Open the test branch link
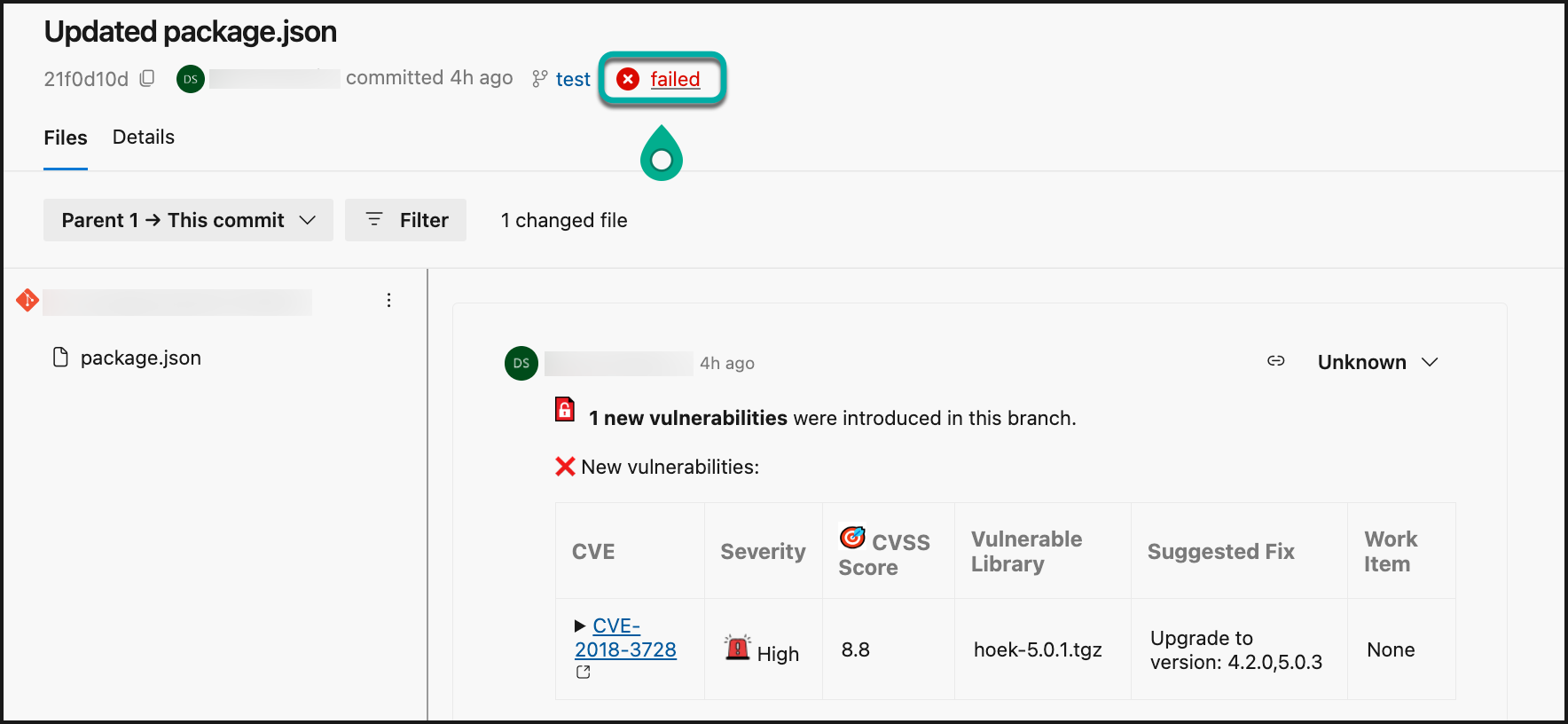Screen dimensions: 1568x724 (x=573, y=79)
